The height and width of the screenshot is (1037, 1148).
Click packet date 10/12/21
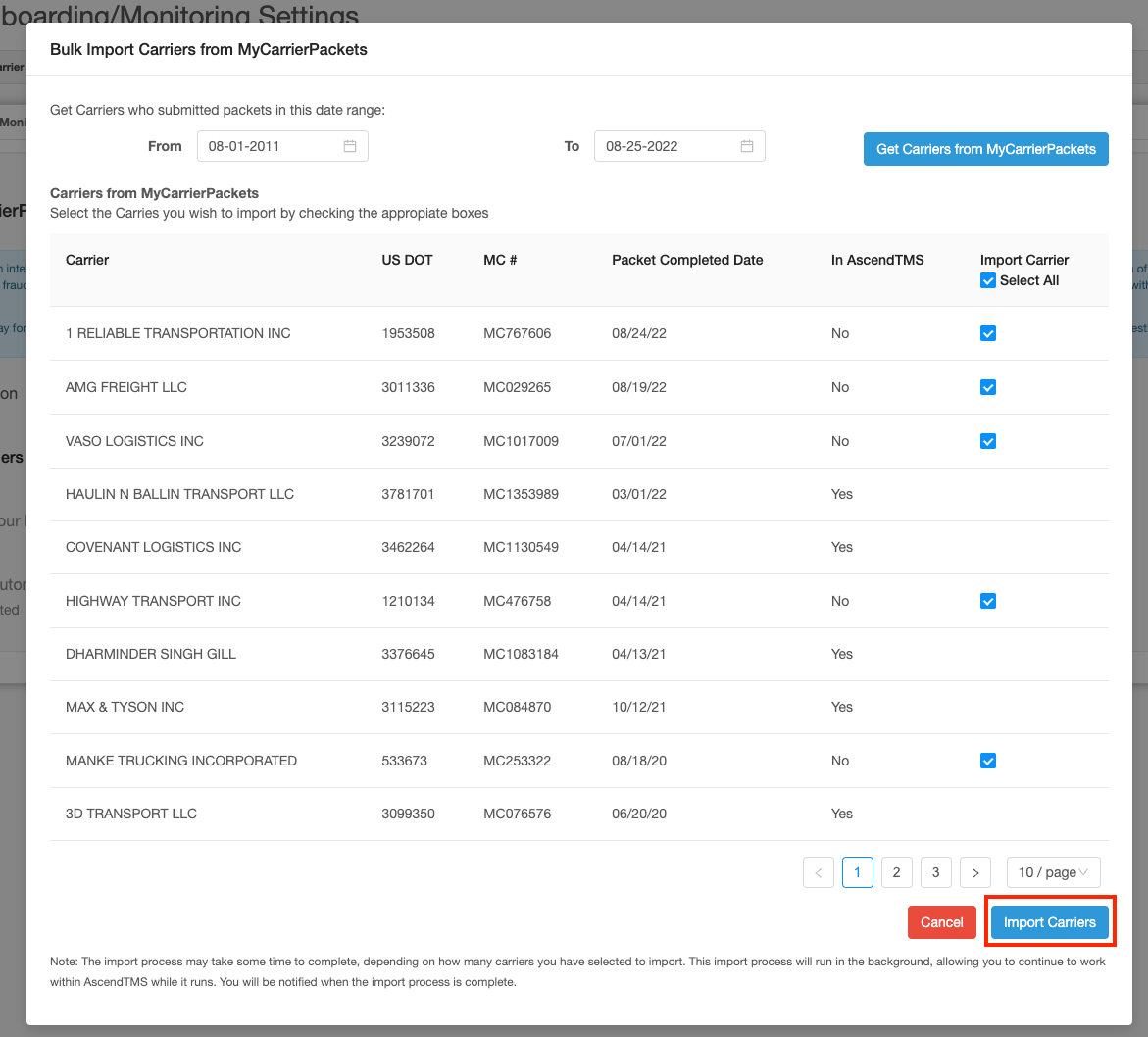(x=639, y=707)
